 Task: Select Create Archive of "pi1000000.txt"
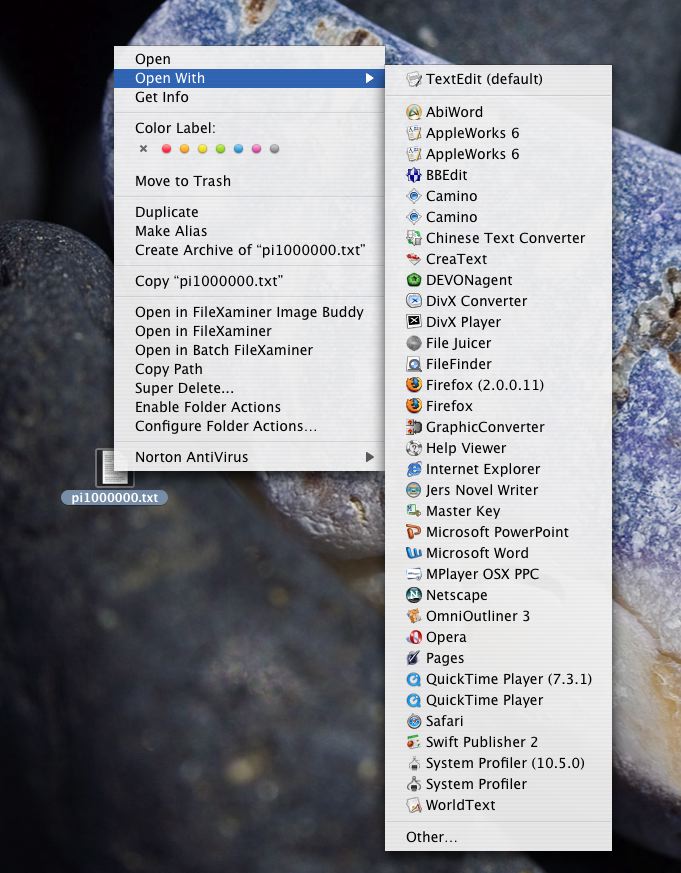point(249,250)
